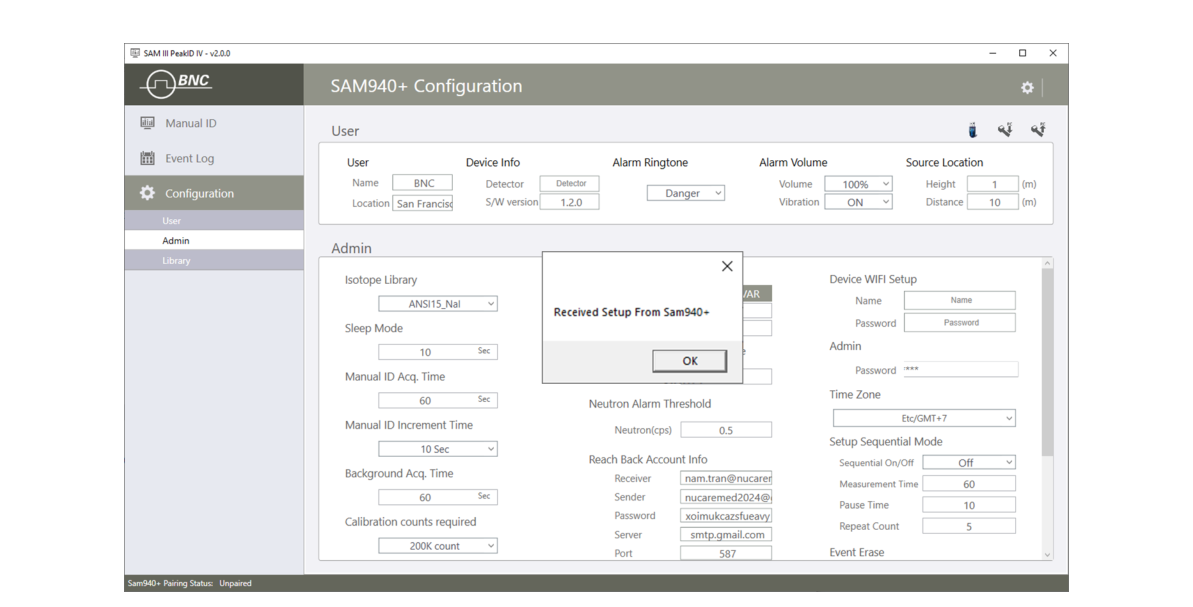Click the Detector field

[x=570, y=183]
